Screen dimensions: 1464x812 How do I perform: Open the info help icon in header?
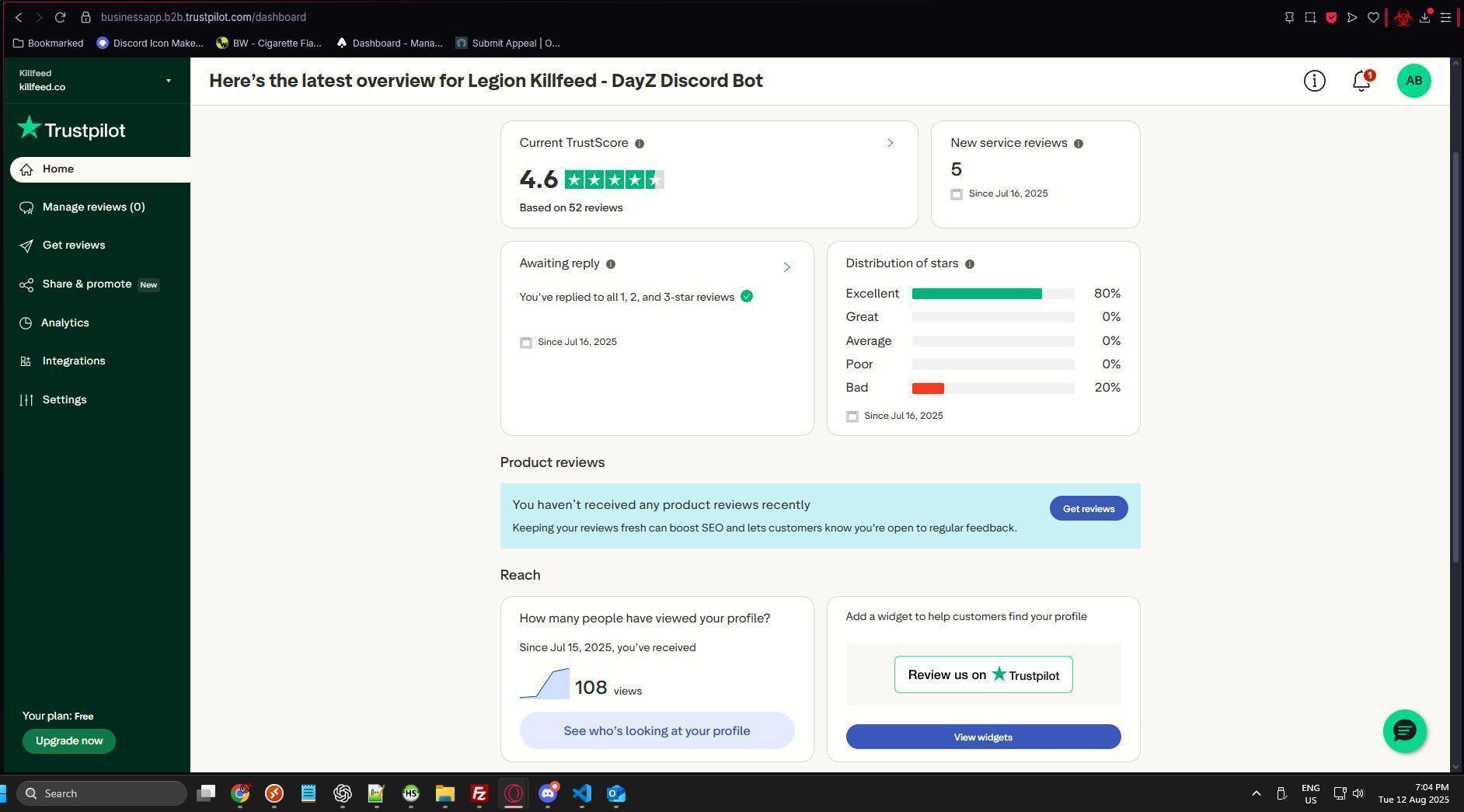[x=1314, y=81]
